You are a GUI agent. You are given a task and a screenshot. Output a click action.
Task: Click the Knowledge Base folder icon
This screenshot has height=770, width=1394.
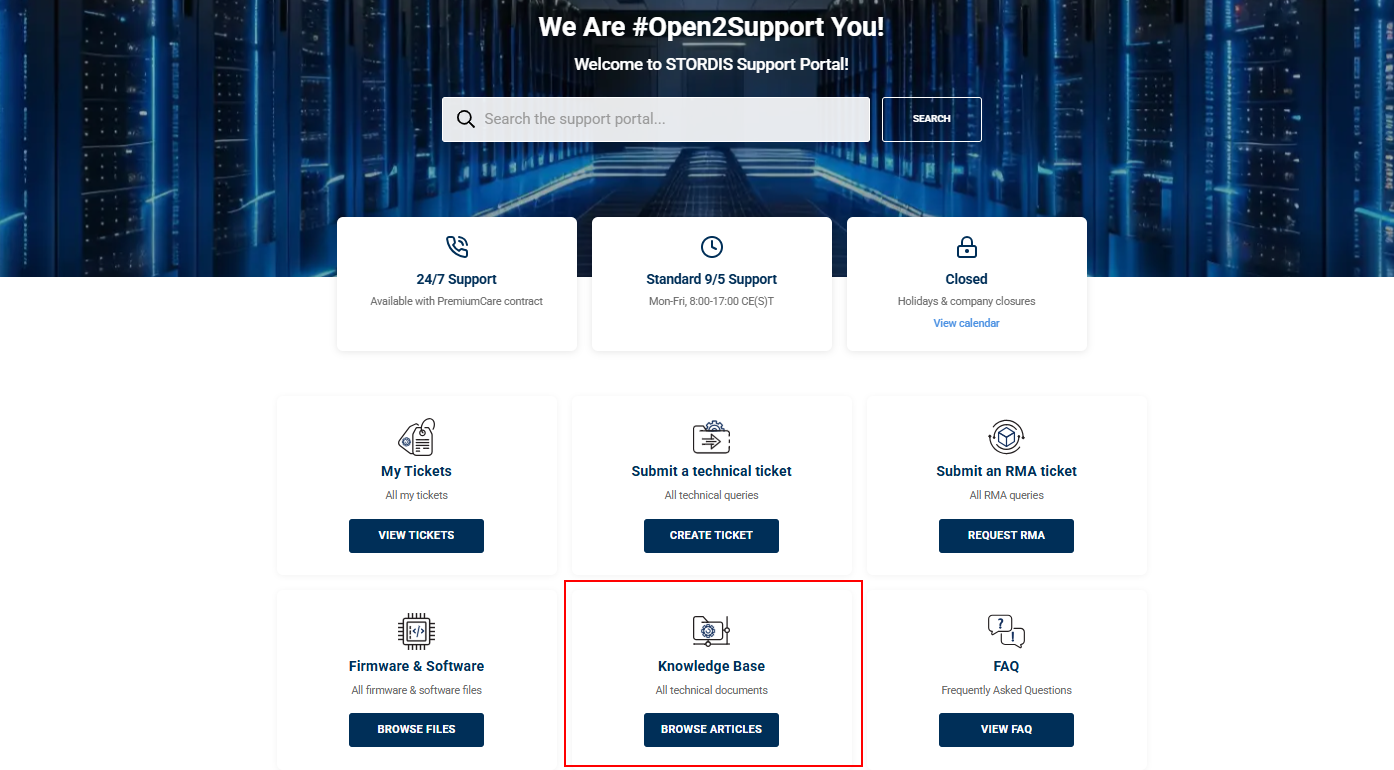(711, 631)
